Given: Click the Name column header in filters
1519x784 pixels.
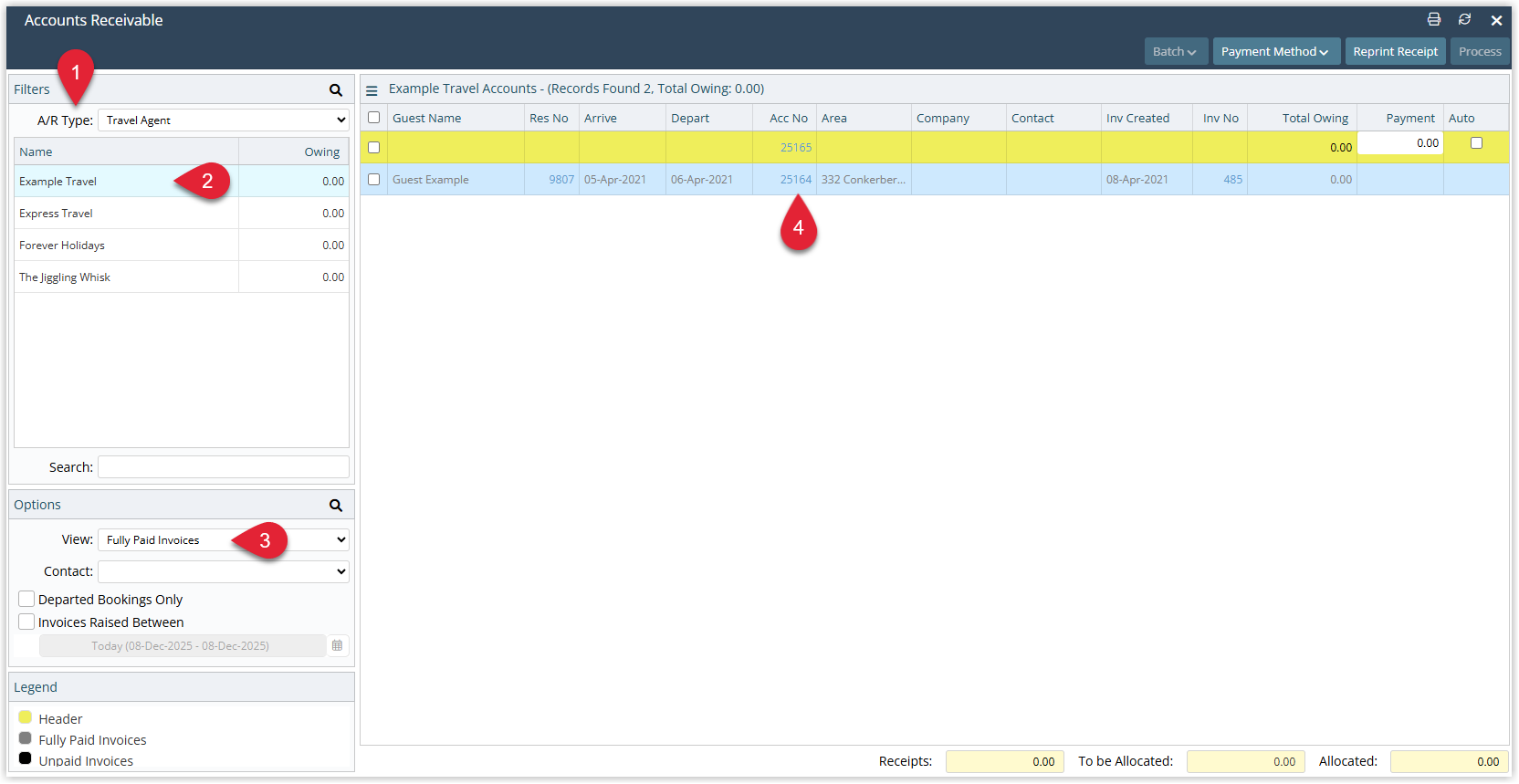Looking at the screenshot, I should (126, 152).
